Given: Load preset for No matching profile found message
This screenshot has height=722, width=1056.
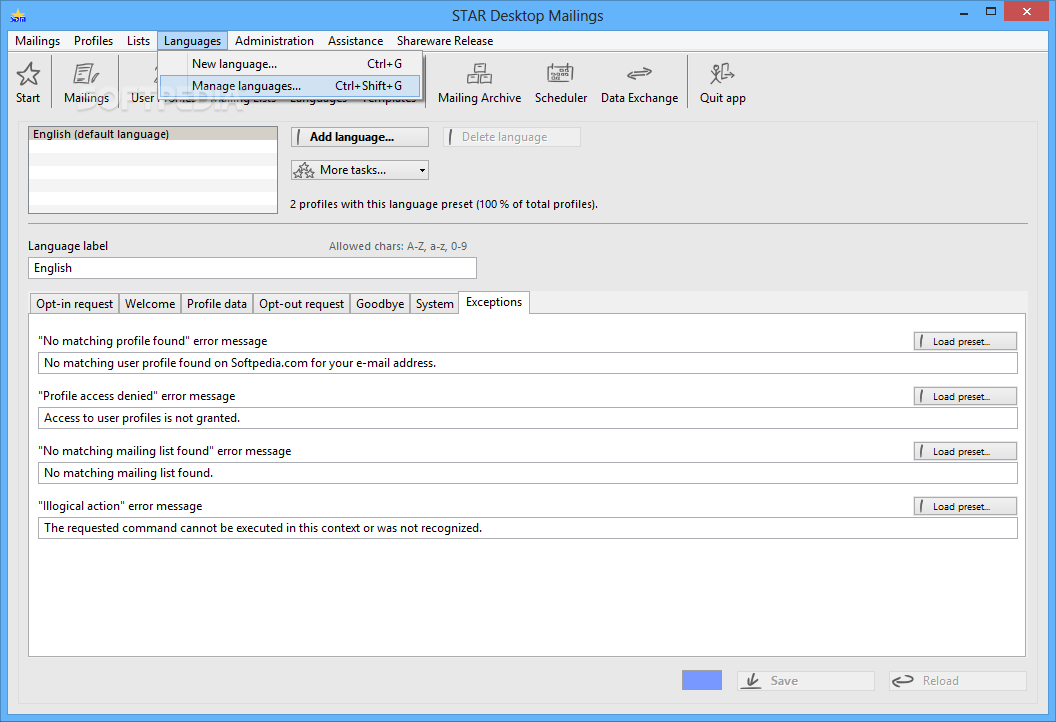Looking at the screenshot, I should (965, 341).
